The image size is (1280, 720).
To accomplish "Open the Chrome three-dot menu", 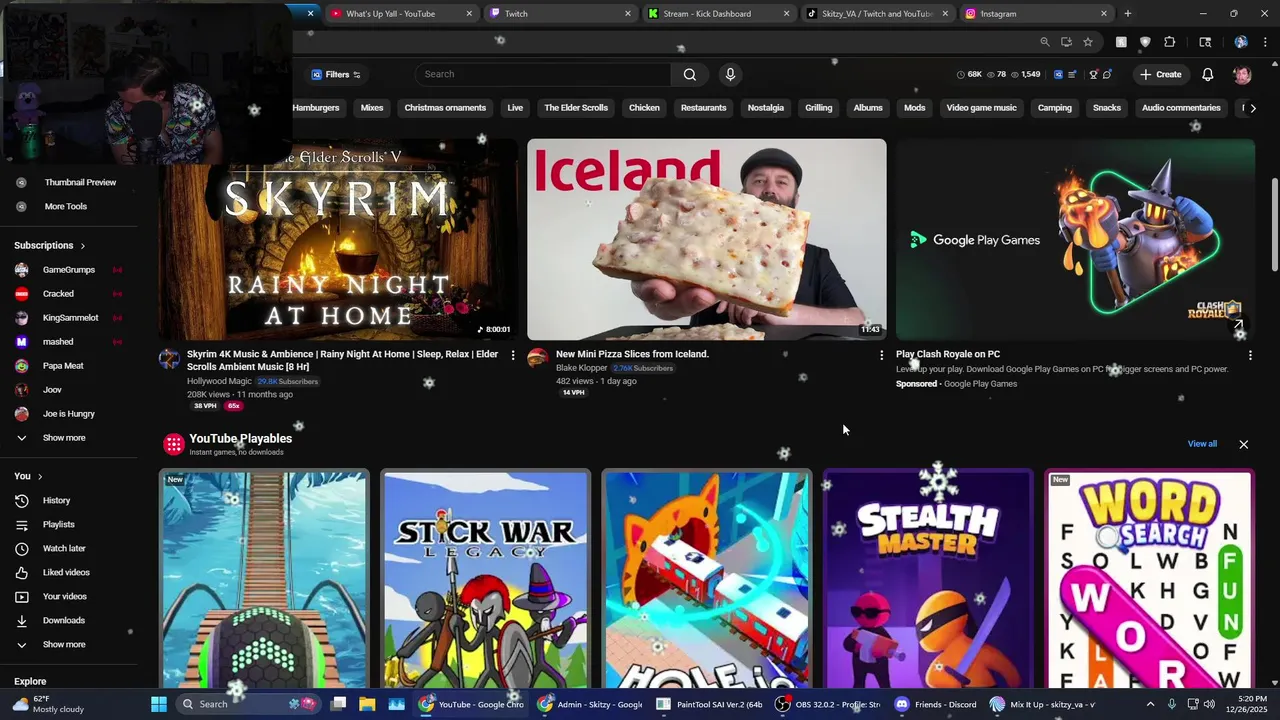I will [x=1265, y=42].
